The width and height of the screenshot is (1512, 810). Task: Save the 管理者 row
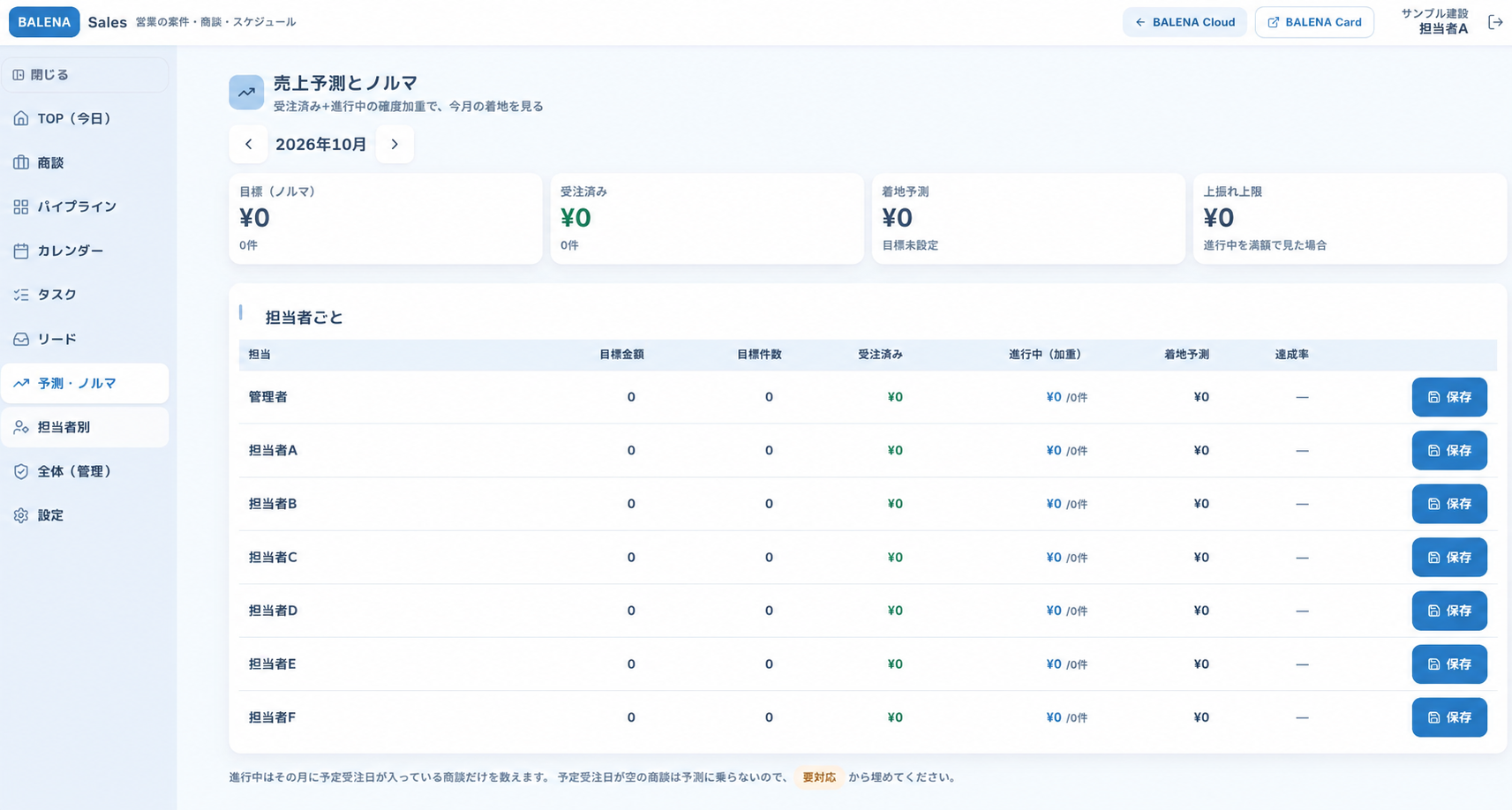(1449, 397)
